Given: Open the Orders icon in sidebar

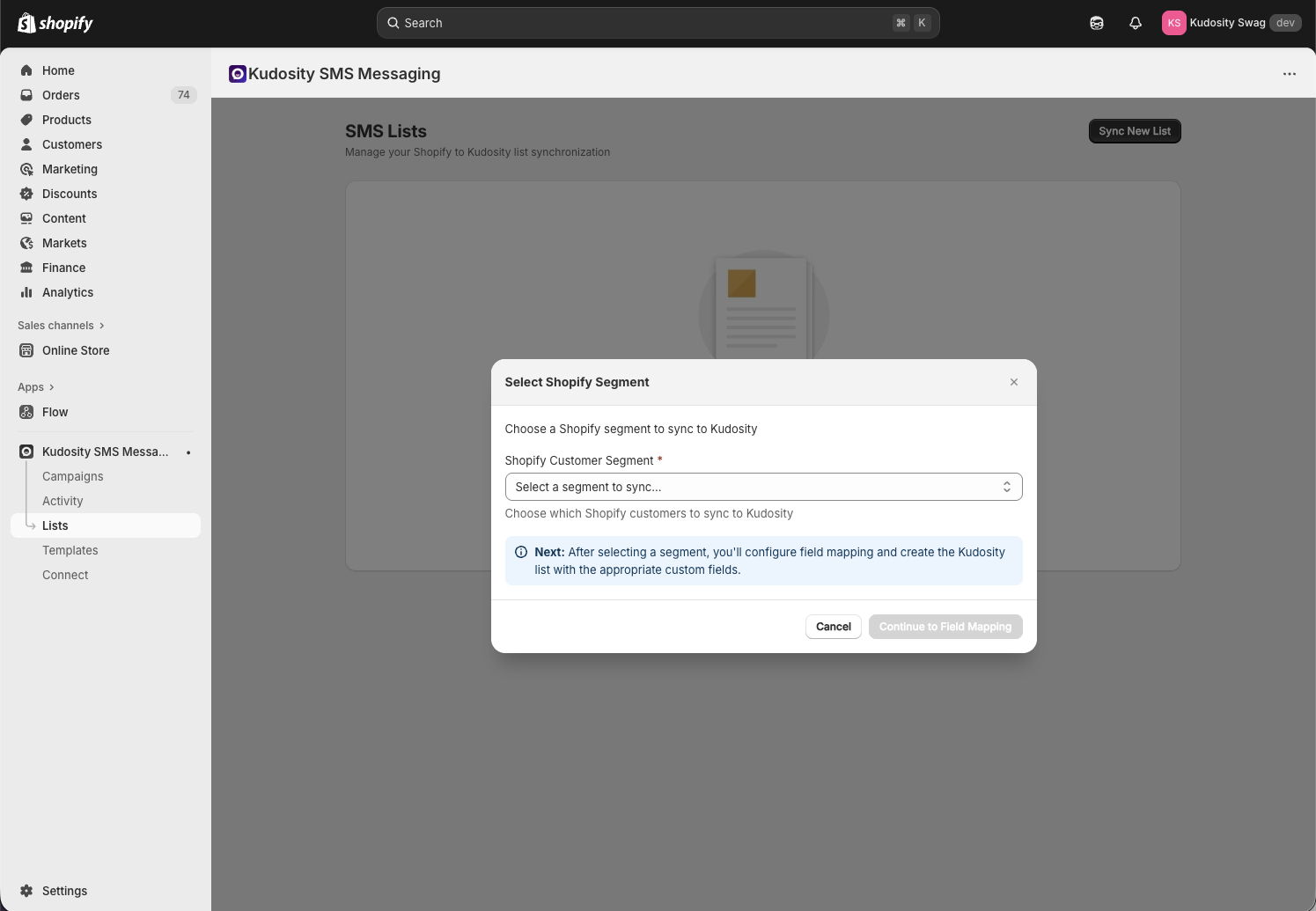Looking at the screenshot, I should [26, 95].
